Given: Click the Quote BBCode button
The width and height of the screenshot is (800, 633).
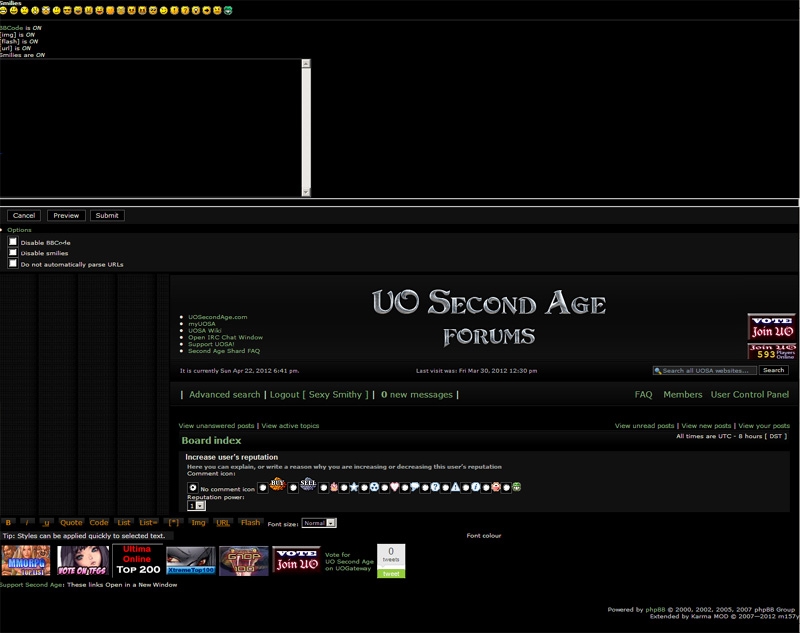Looking at the screenshot, I should tap(71, 523).
